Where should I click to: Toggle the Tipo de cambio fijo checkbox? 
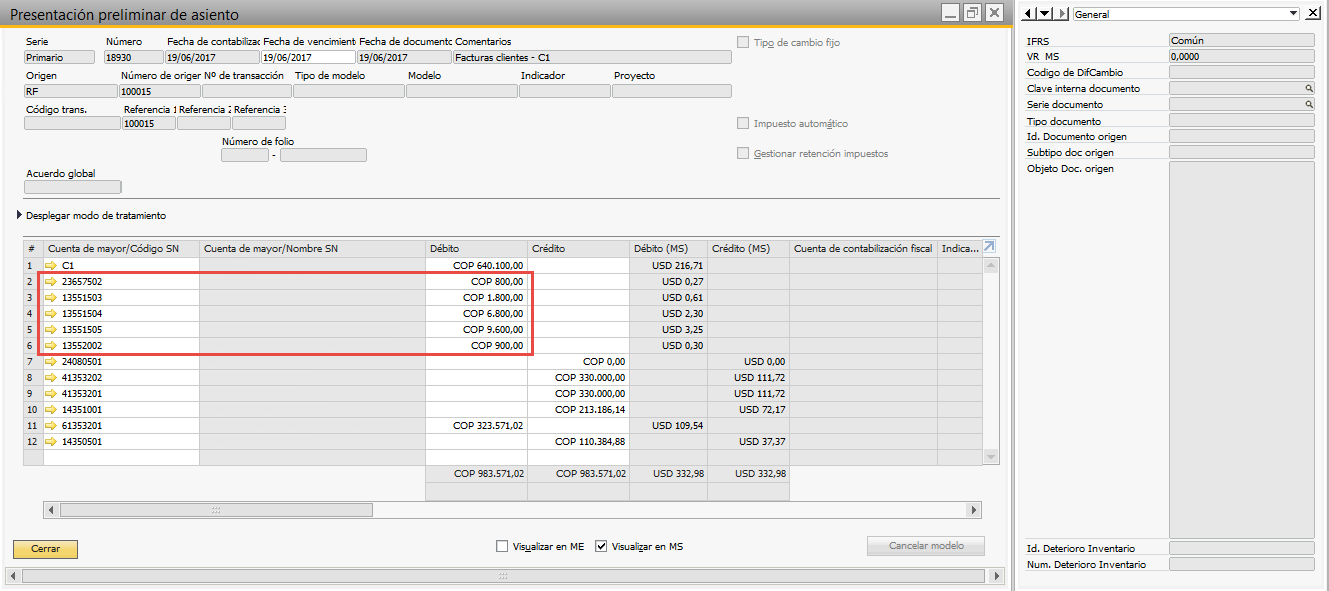(743, 43)
